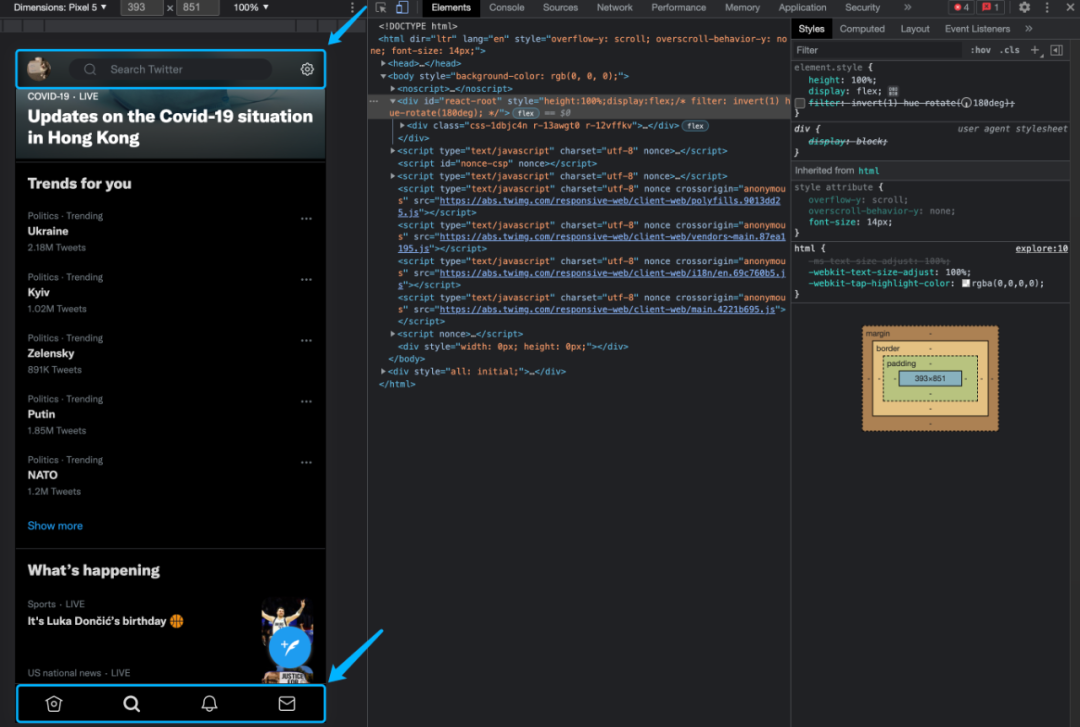Open the polyfills script URL link

[x=590, y=206]
